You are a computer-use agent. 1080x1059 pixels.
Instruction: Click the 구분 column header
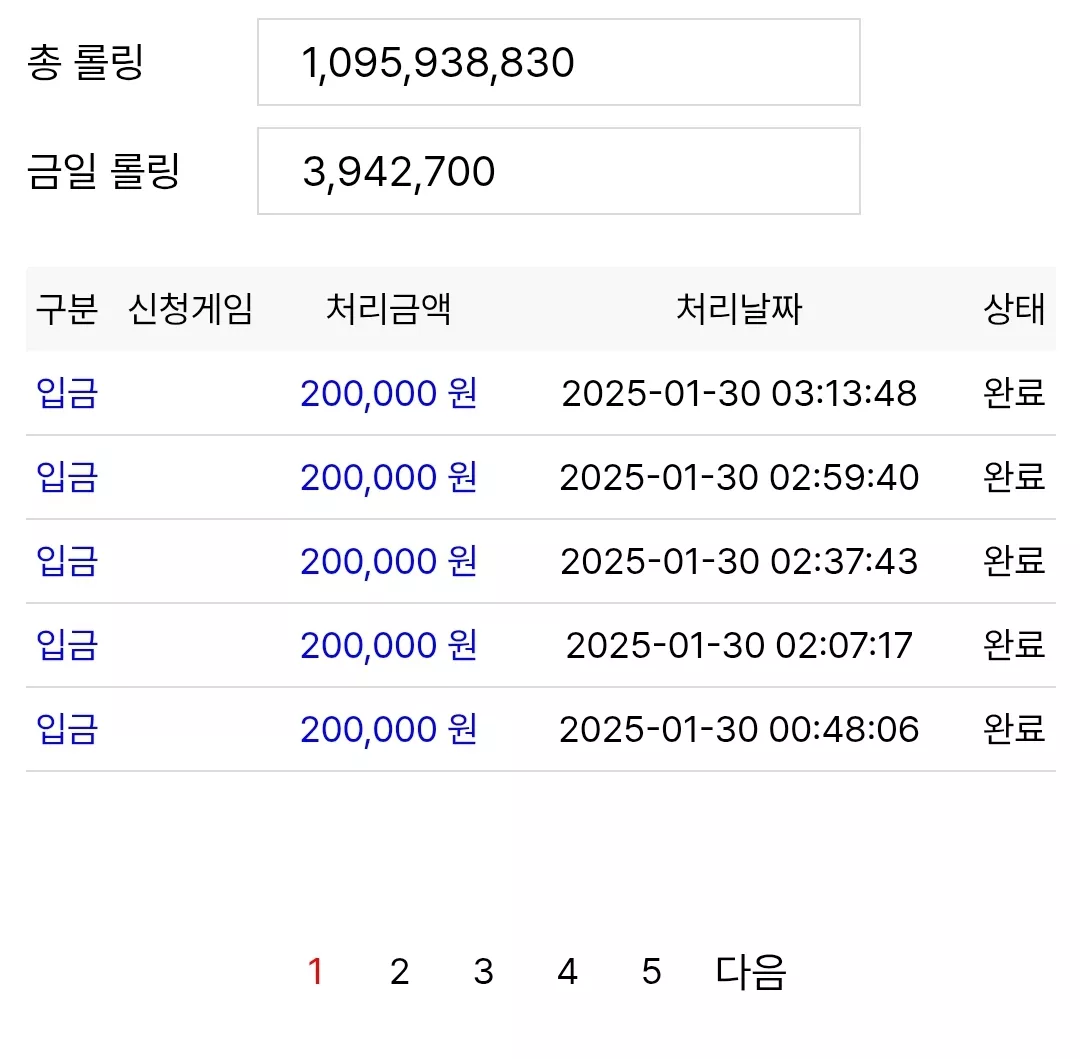coord(67,308)
